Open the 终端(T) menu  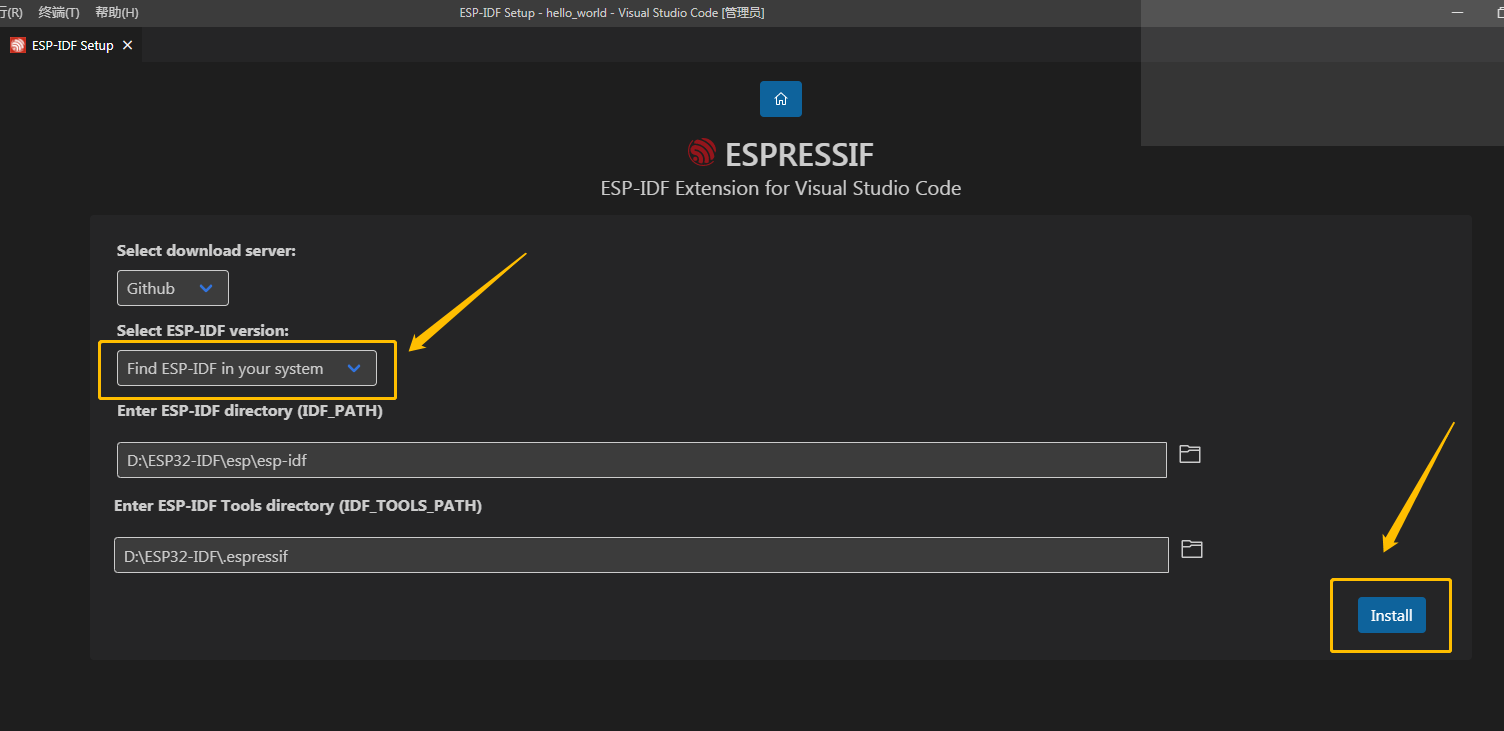point(57,13)
